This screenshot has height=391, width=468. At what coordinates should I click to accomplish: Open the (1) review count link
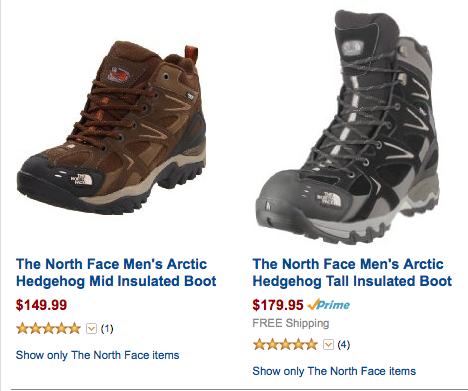pos(107,329)
